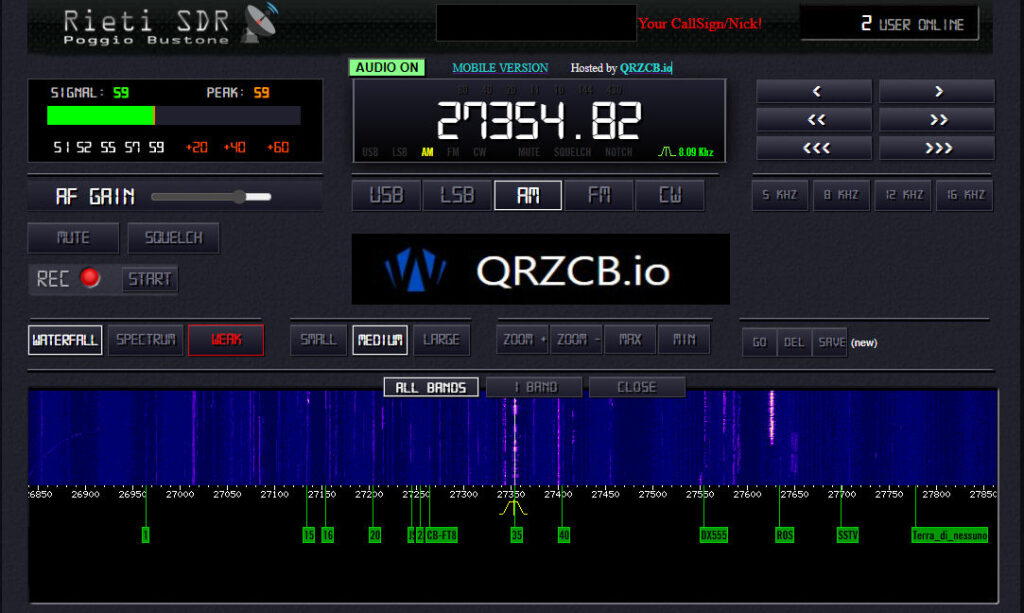Viewport: 1024px width, 613px height.
Task: Set filter bandwidth to 5 KHZ
Action: (780, 195)
